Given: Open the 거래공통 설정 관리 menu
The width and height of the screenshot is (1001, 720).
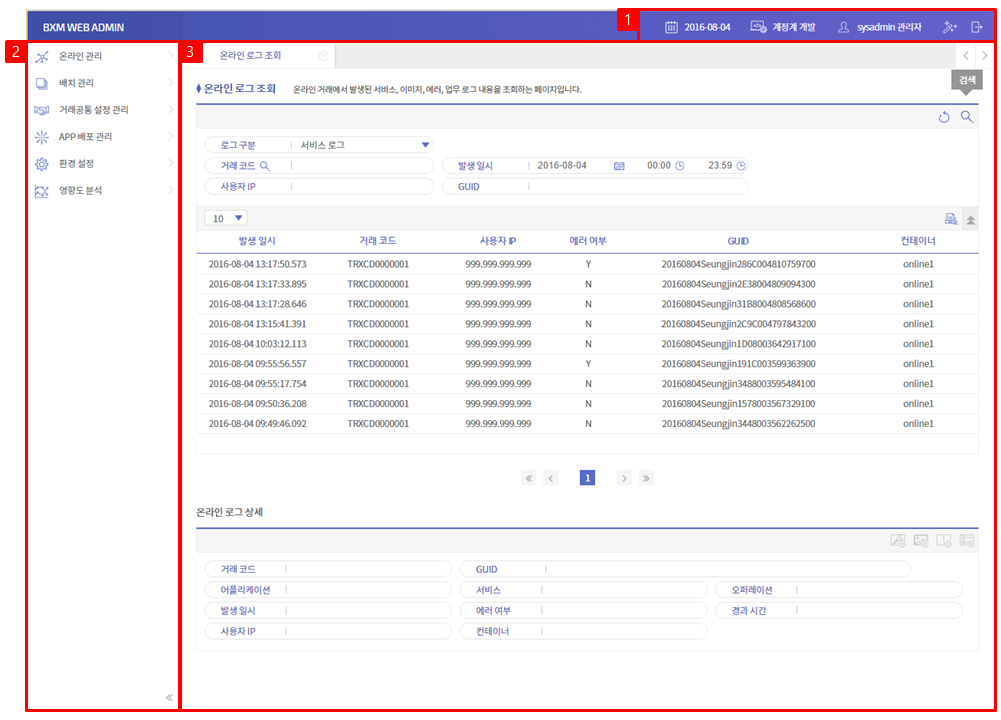Looking at the screenshot, I should pos(93,110).
